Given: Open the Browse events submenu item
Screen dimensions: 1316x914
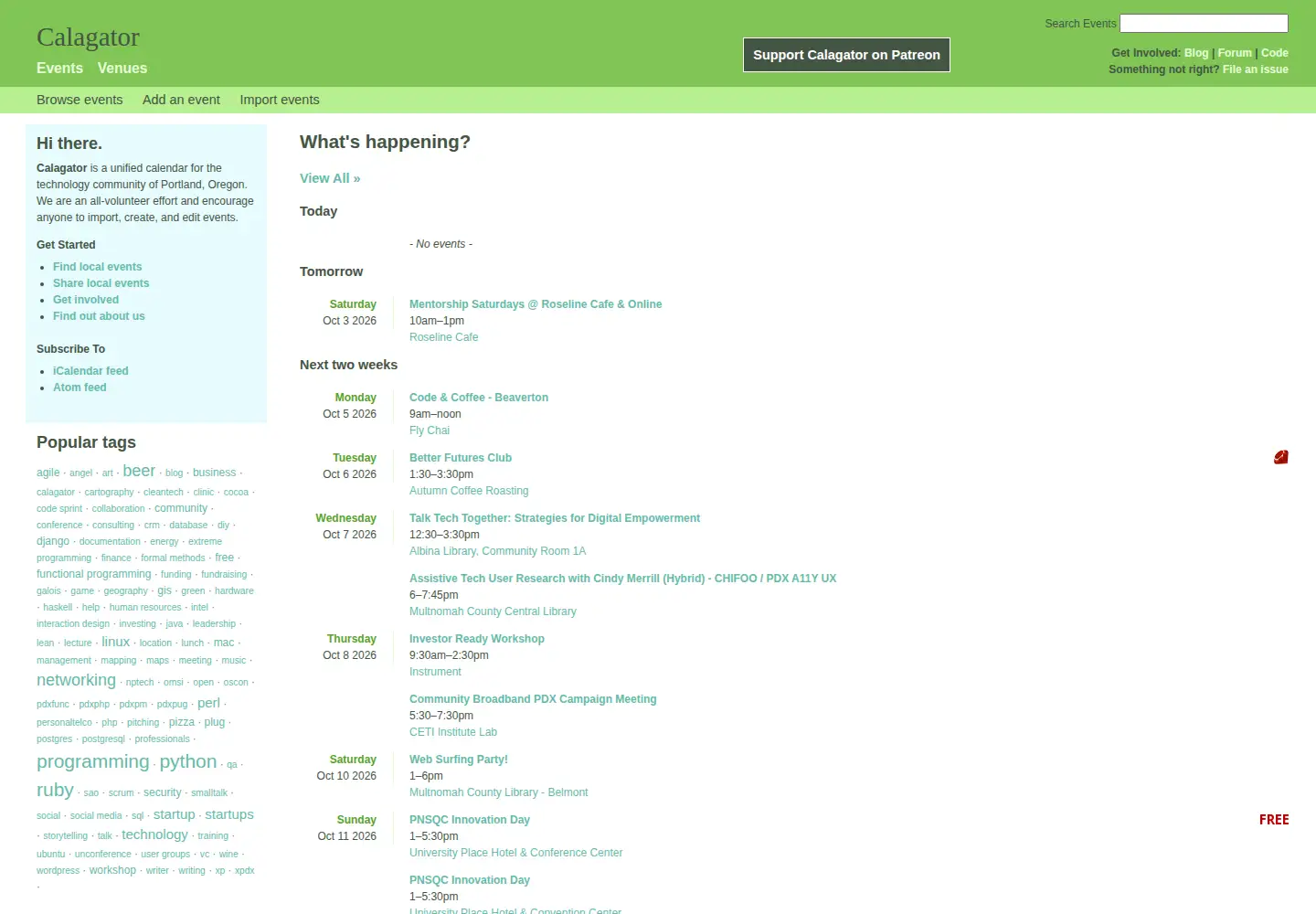Looking at the screenshot, I should pyautogui.click(x=80, y=100).
